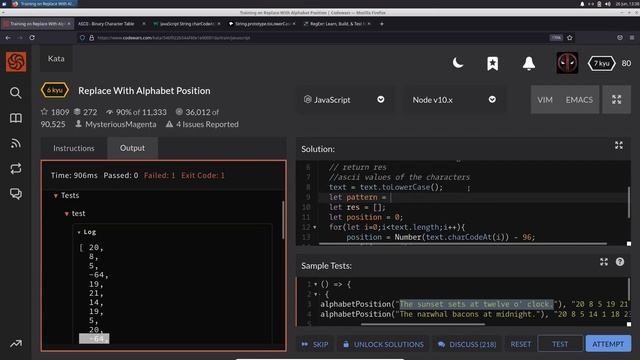Open the bookmarks icon in header
The image size is (640, 360).
point(492,63)
